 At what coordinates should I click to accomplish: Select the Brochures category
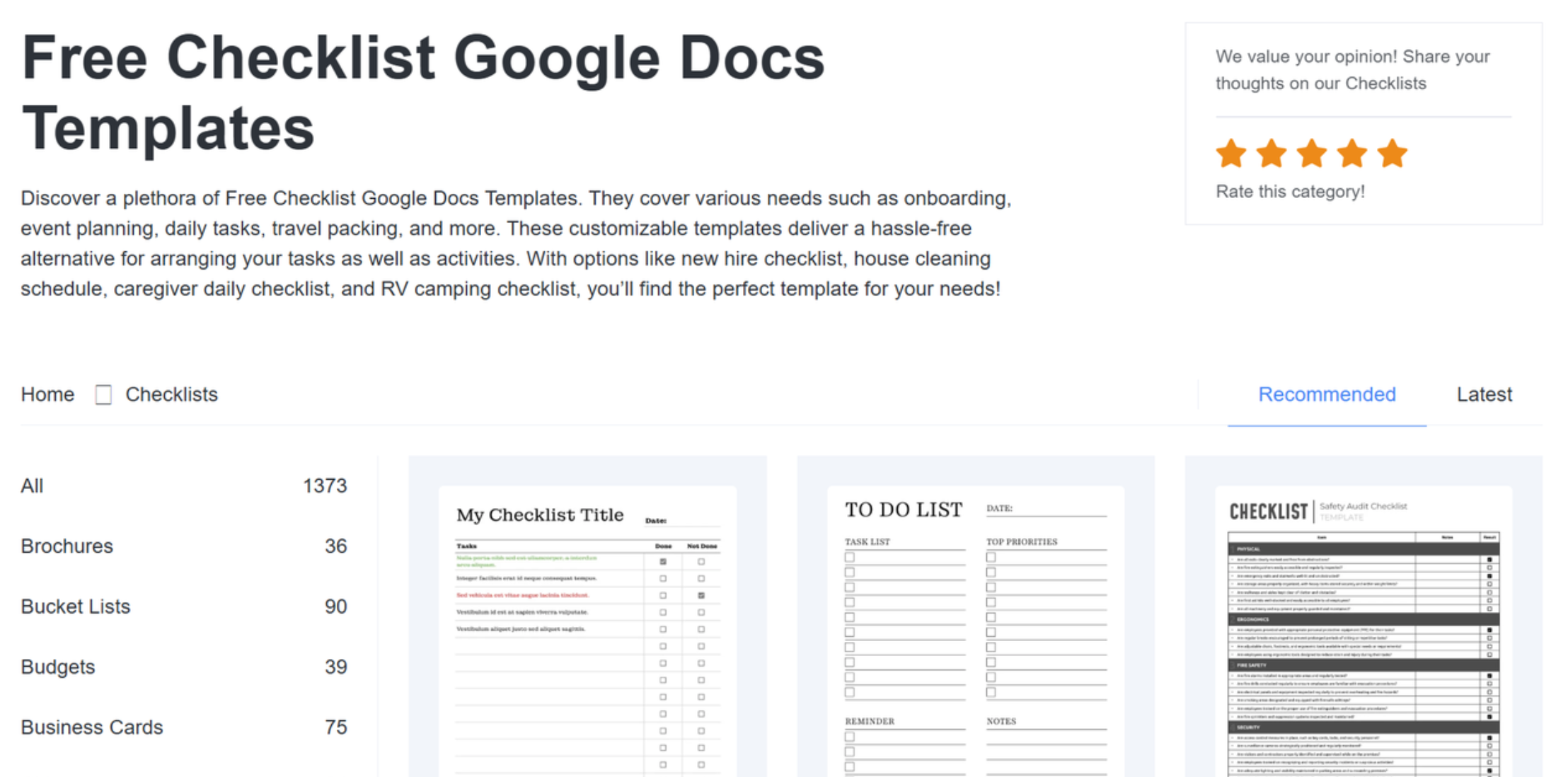[x=67, y=546]
